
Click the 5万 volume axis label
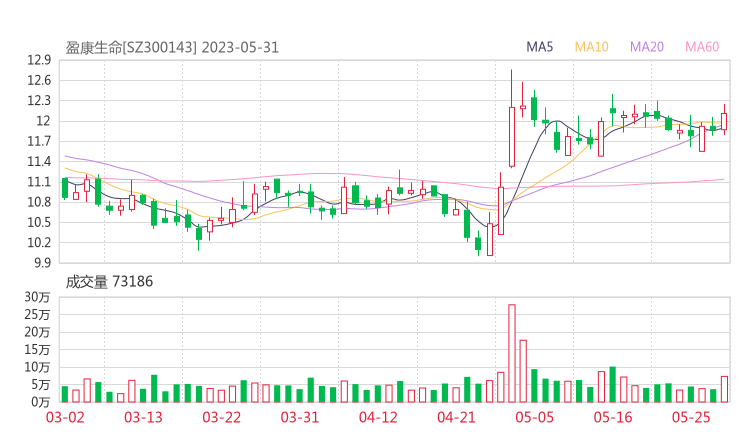(41, 385)
